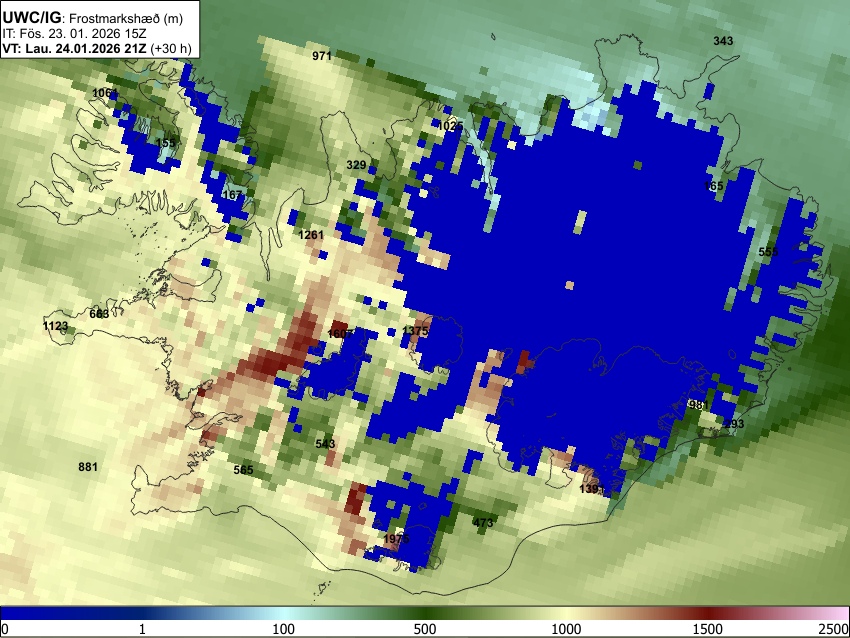The width and height of the screenshot is (850, 638).
Task: Click the 167 value label
Action: click(232, 195)
